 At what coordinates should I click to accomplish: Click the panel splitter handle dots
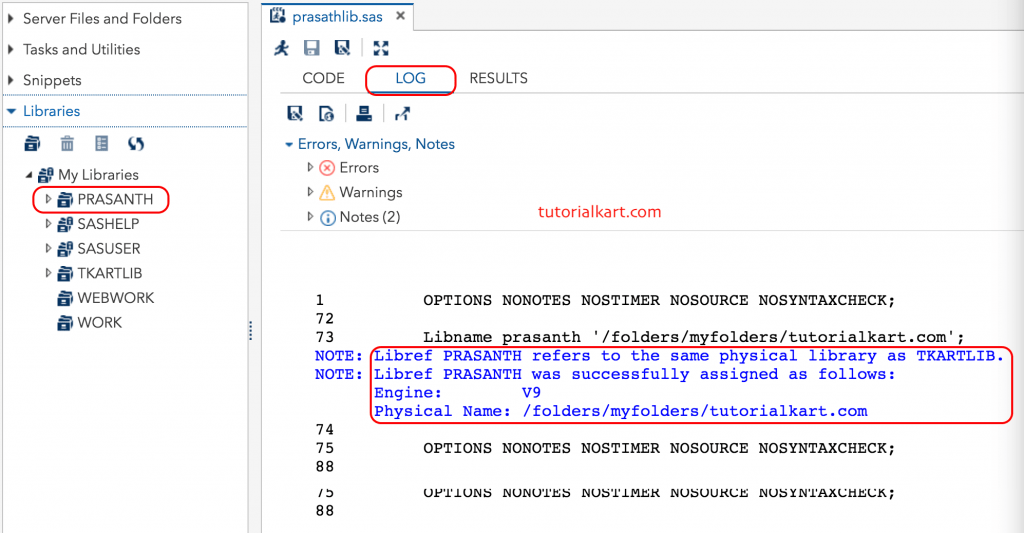point(250,331)
